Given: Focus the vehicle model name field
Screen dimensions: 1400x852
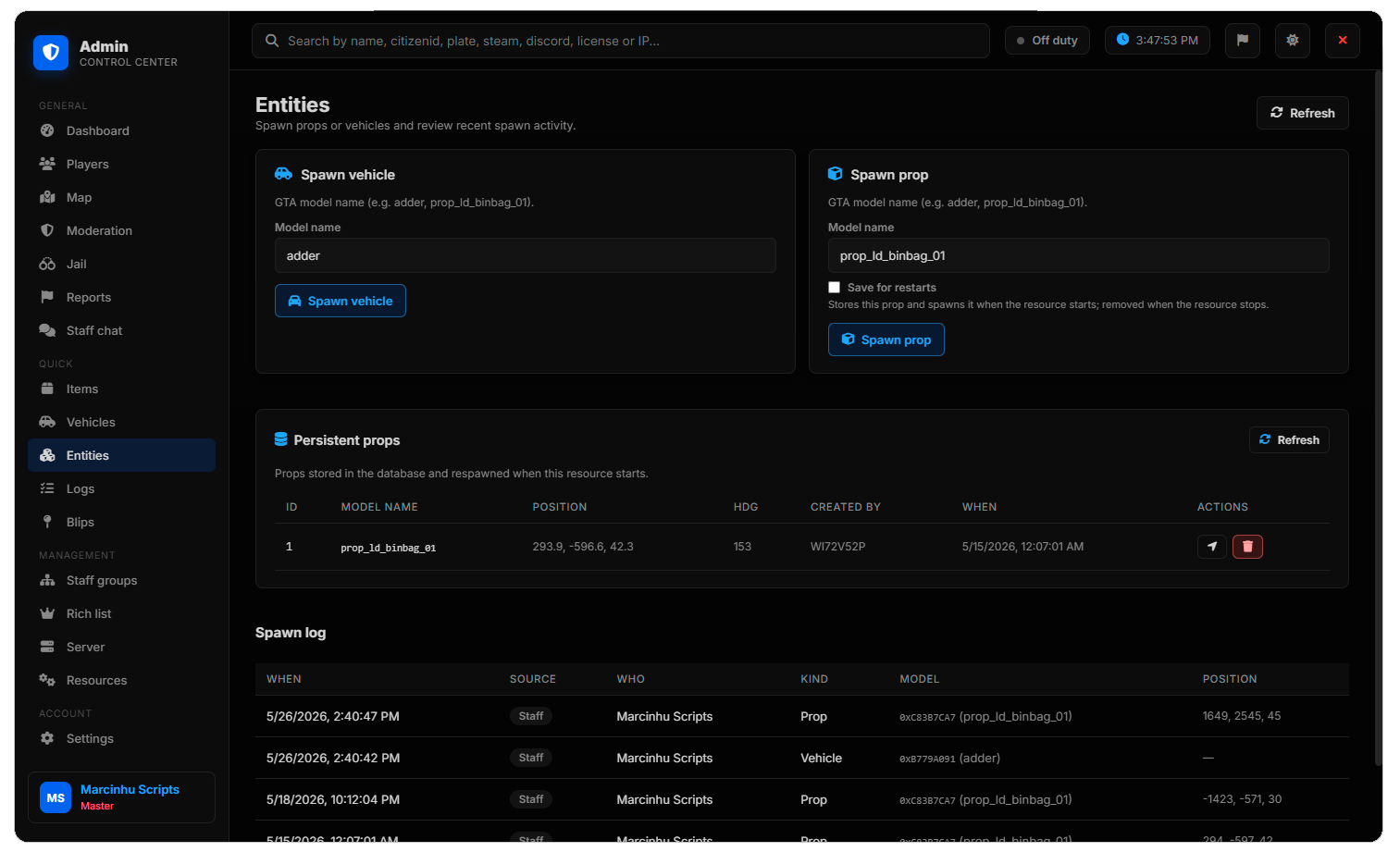Looking at the screenshot, I should (x=525, y=255).
